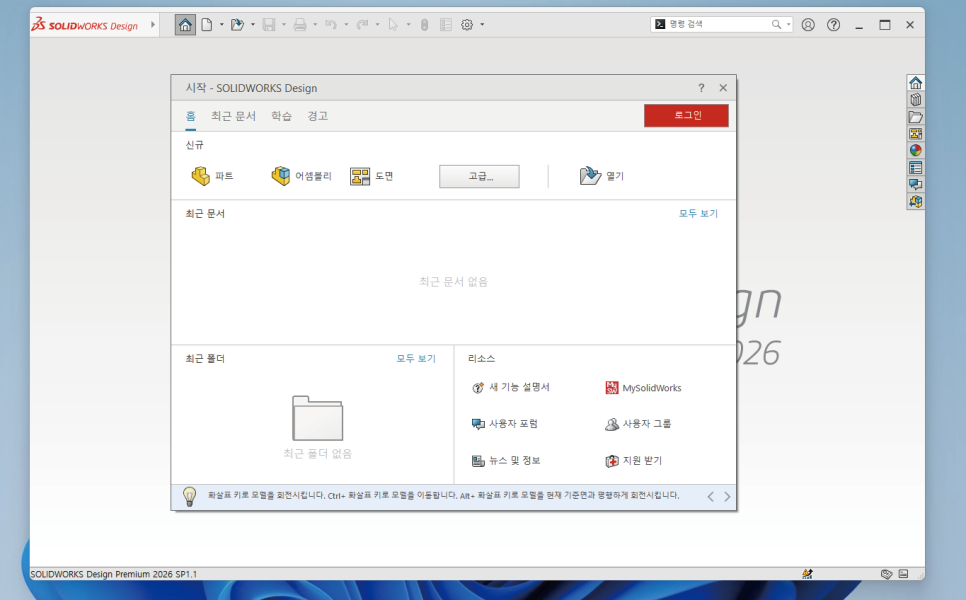Click the red Login (로그인) button
This screenshot has width=966, height=600.
point(686,115)
